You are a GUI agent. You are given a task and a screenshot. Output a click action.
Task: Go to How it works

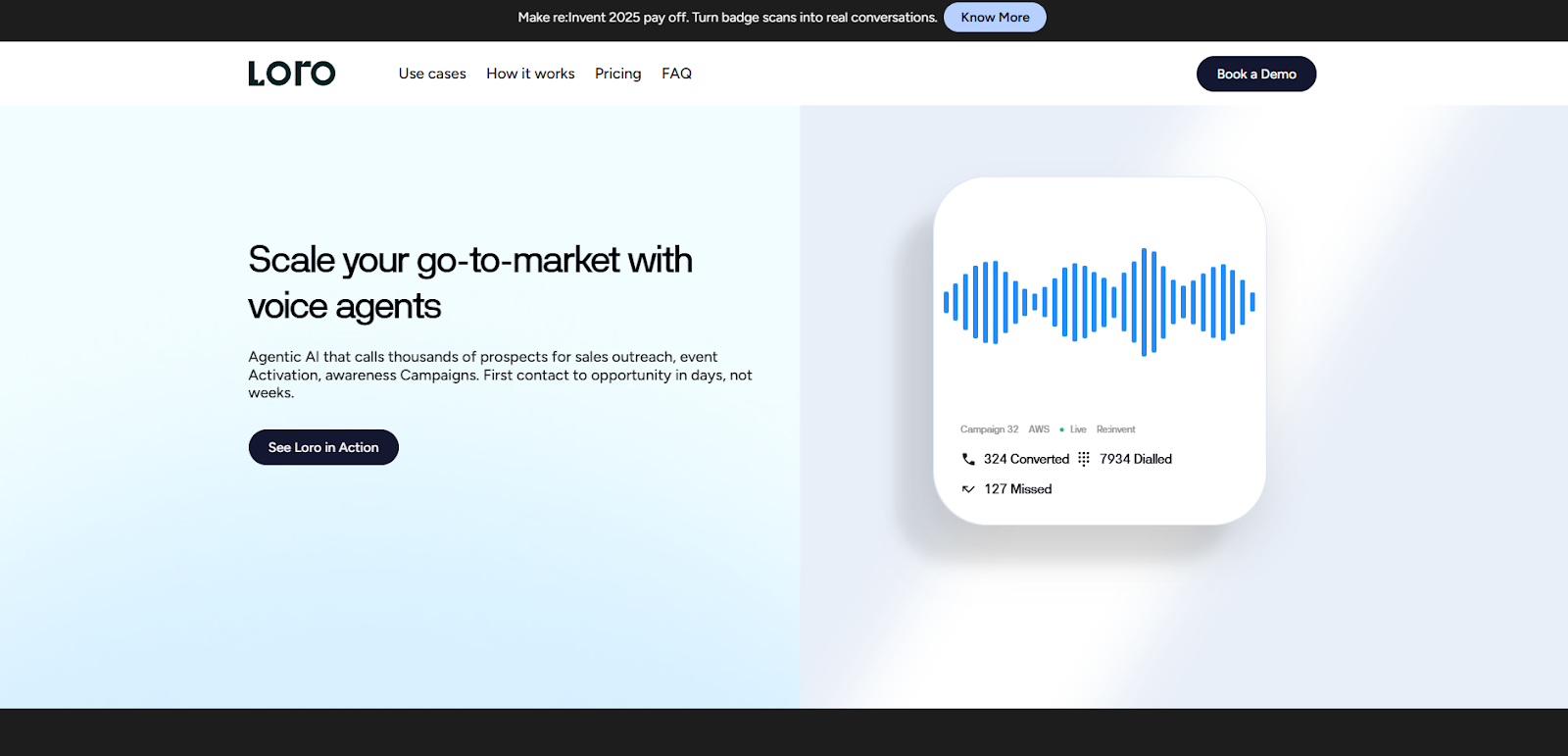530,74
